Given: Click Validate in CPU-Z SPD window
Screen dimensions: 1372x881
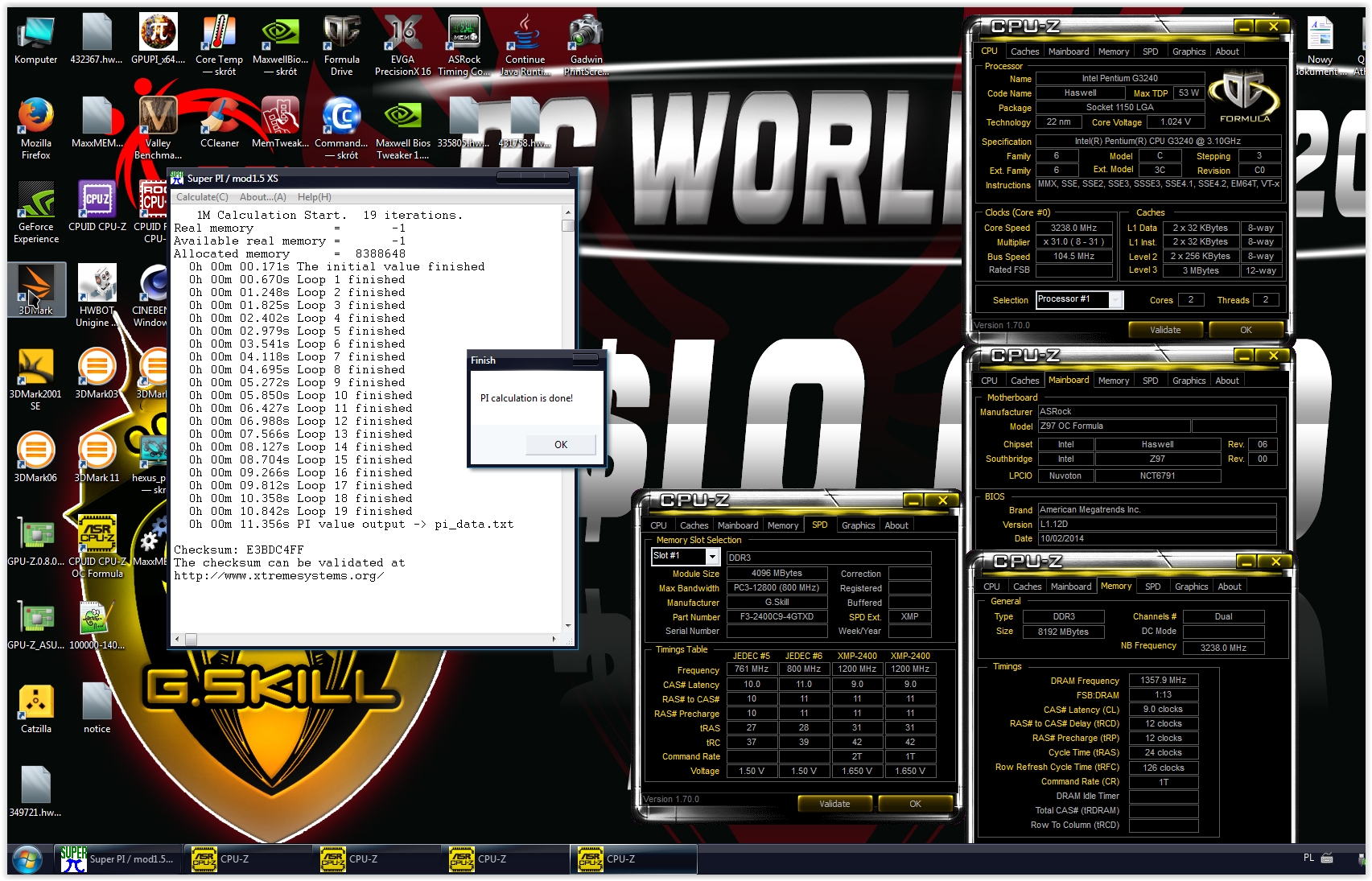Looking at the screenshot, I should 834,804.
